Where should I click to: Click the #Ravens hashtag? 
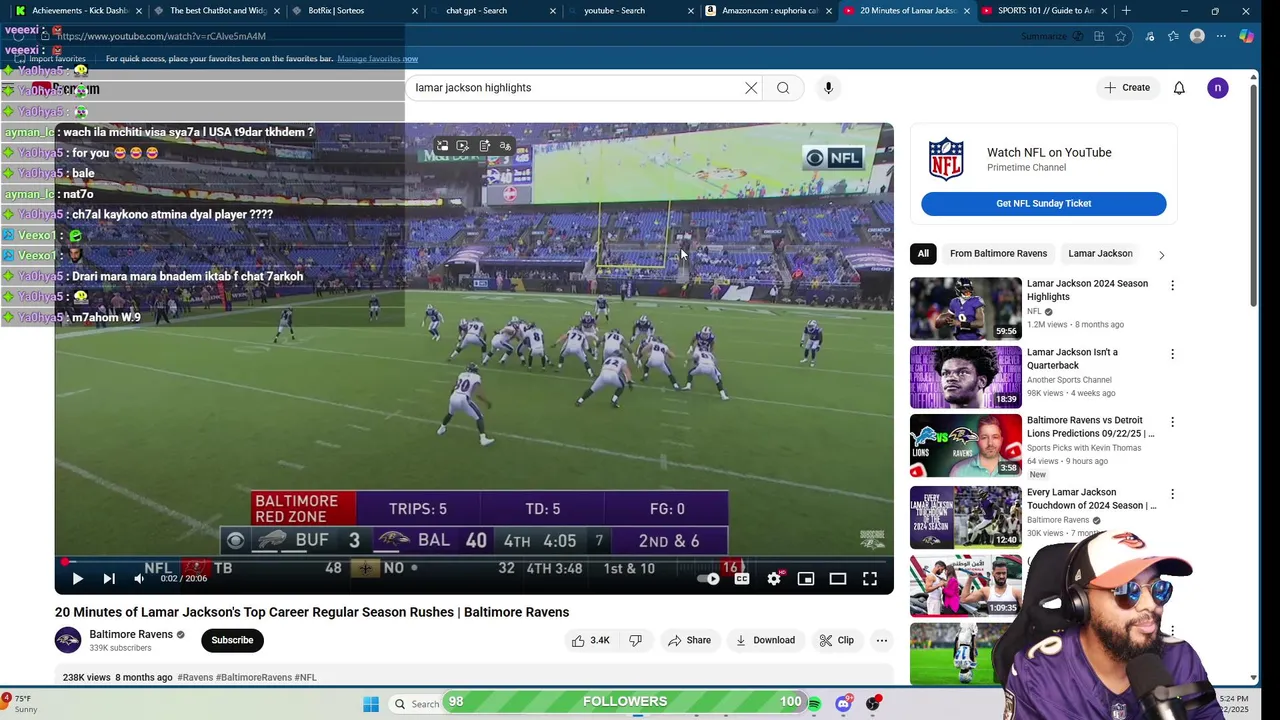195,677
